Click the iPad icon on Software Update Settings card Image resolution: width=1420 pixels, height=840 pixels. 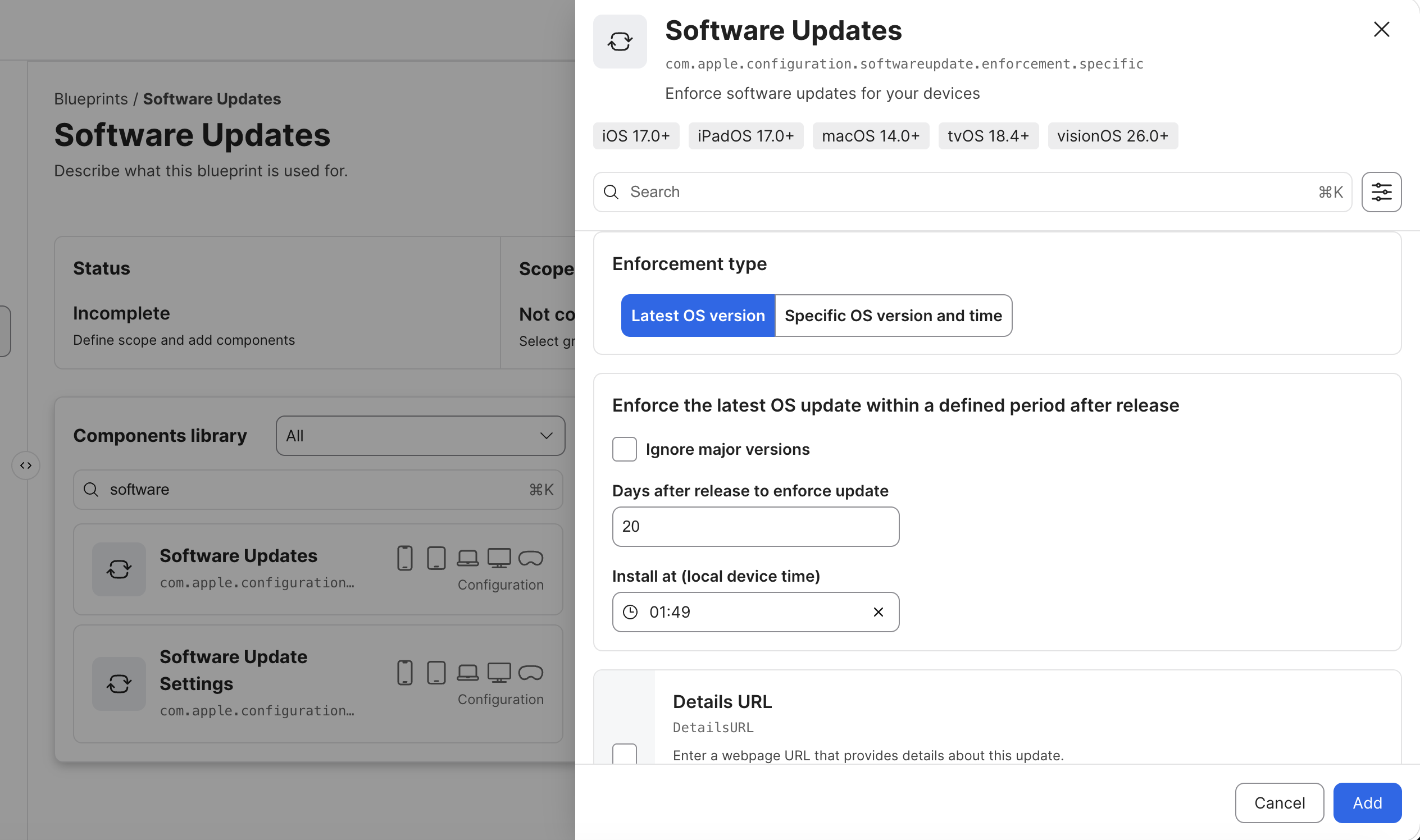click(x=436, y=673)
